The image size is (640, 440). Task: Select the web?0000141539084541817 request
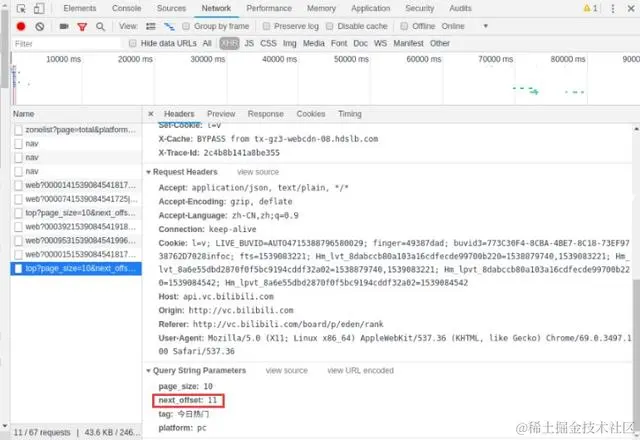point(76,185)
